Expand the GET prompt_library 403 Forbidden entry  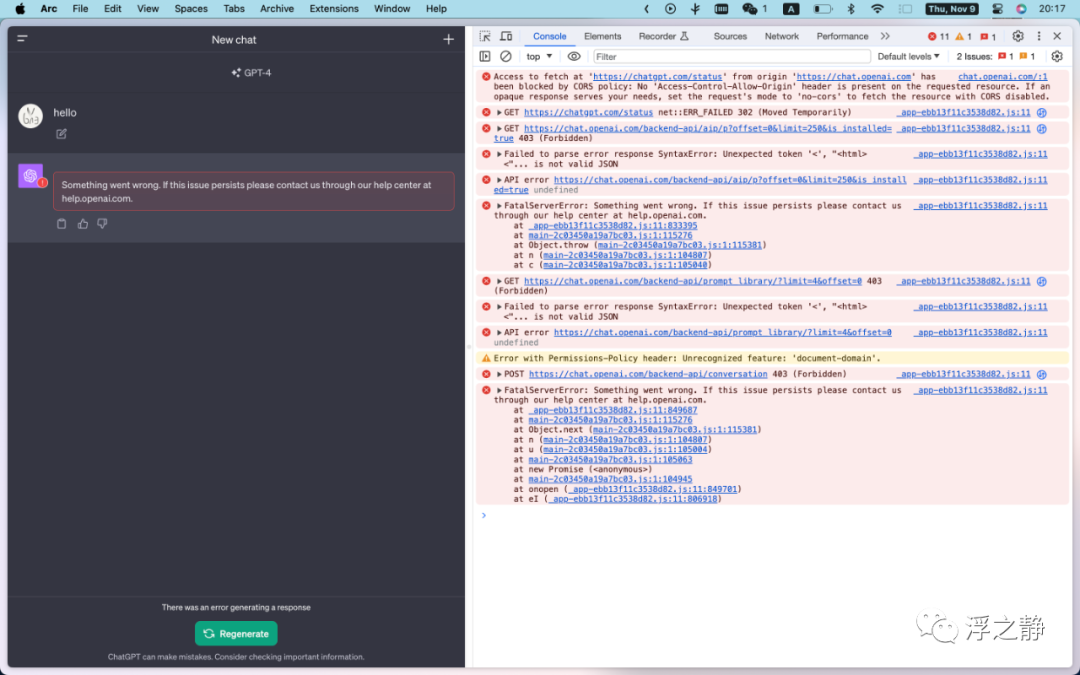click(x=499, y=281)
